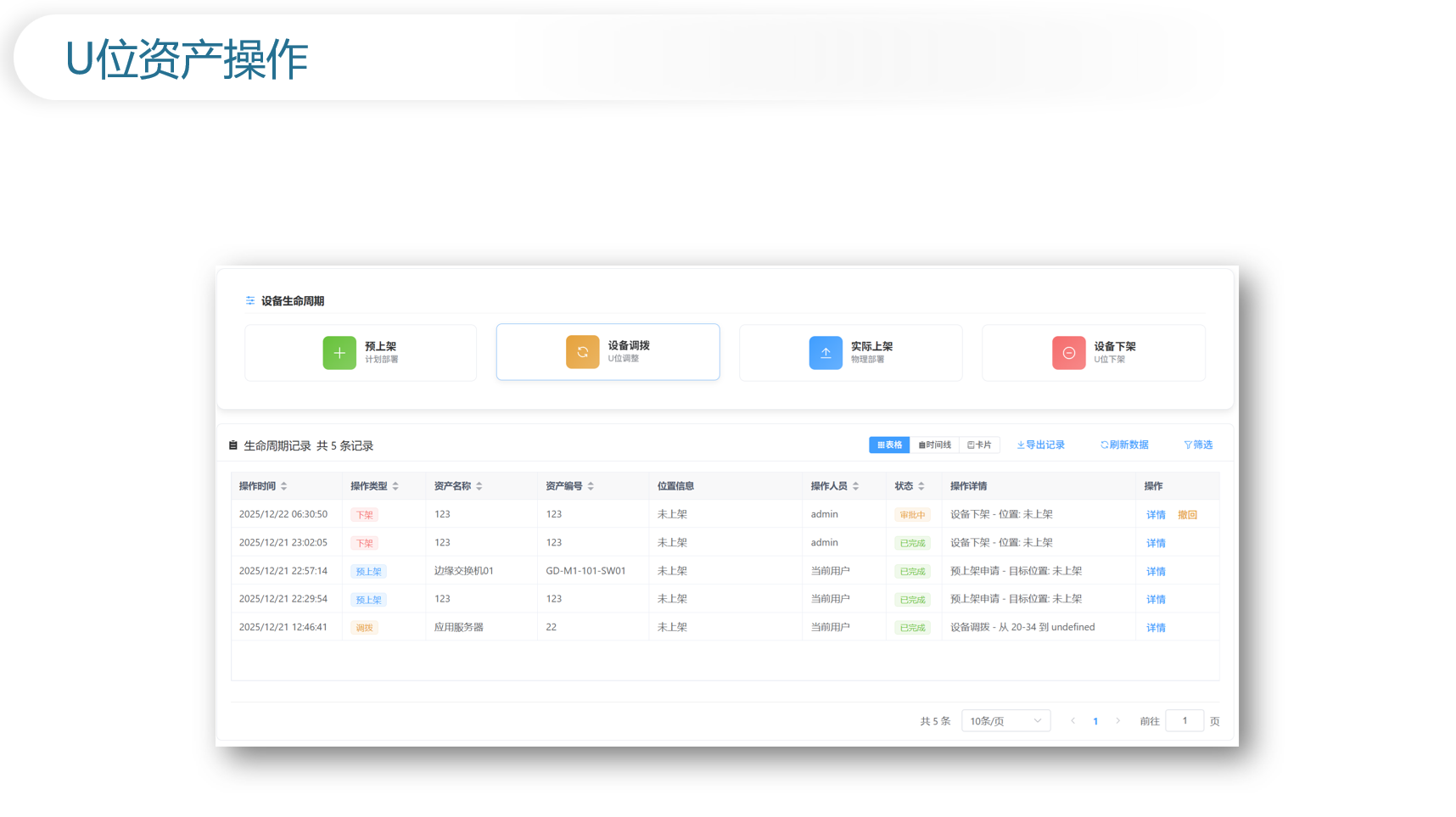Sort by 资产编号 column arrows
The width and height of the screenshot is (1456, 817).
(591, 486)
